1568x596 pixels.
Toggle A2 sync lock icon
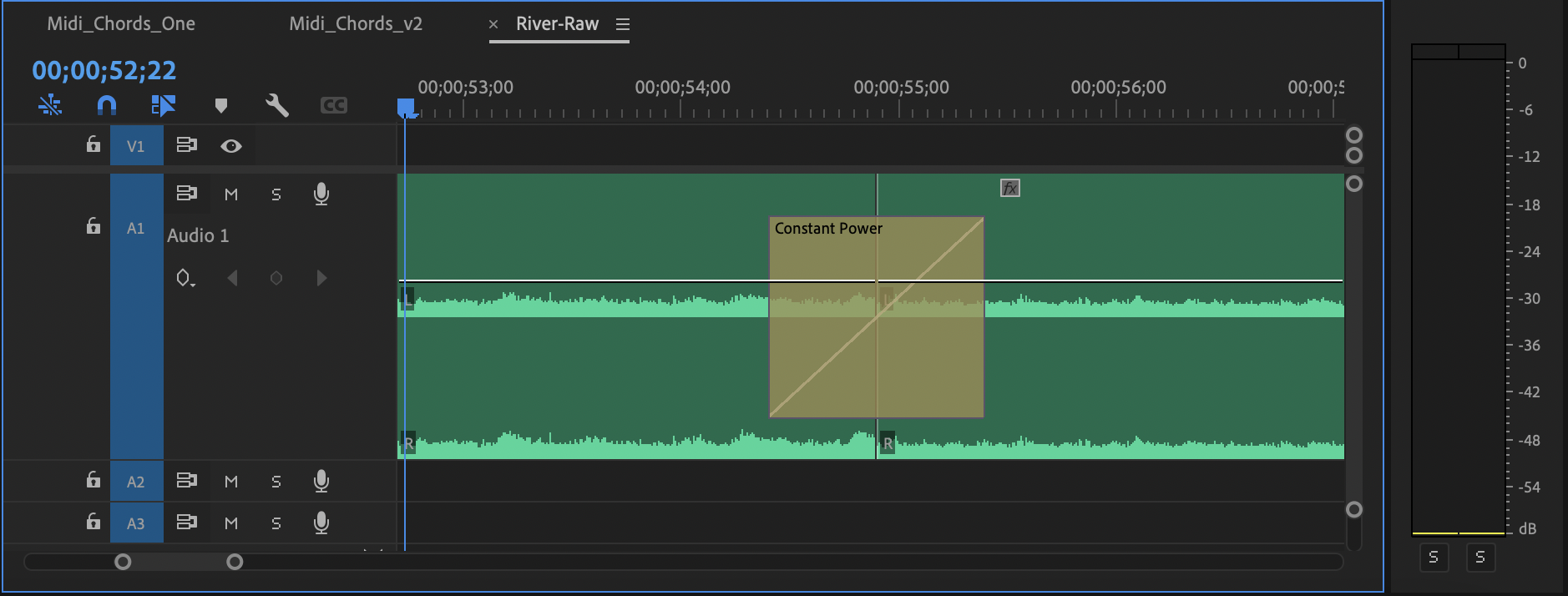(186, 481)
